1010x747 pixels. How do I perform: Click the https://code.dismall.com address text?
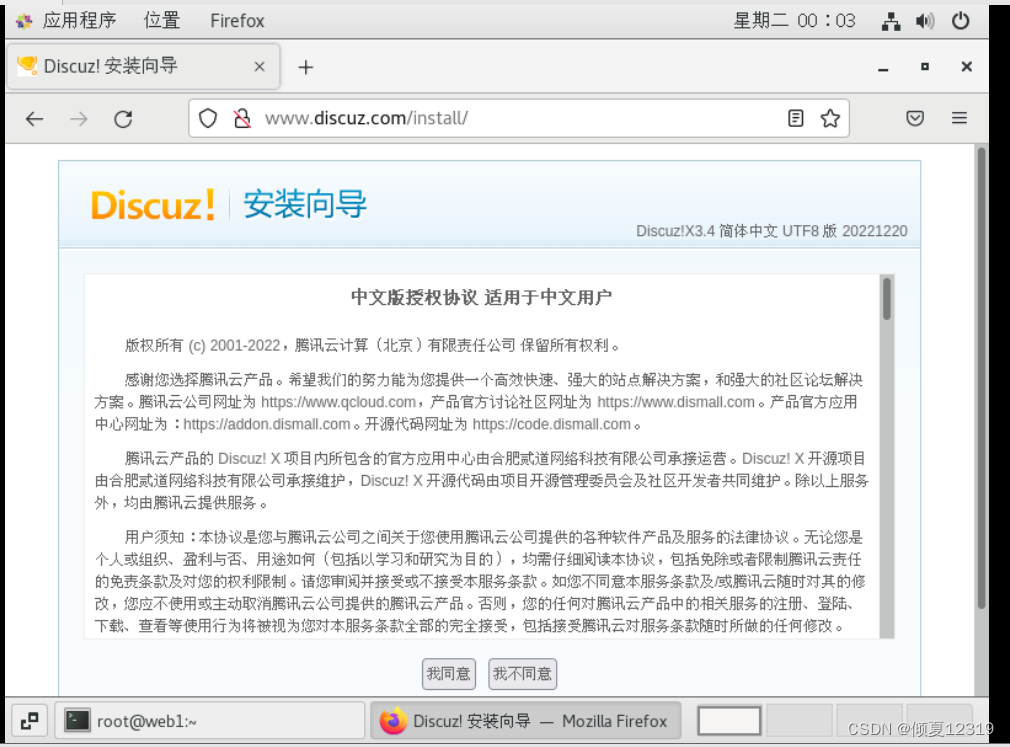pos(551,424)
